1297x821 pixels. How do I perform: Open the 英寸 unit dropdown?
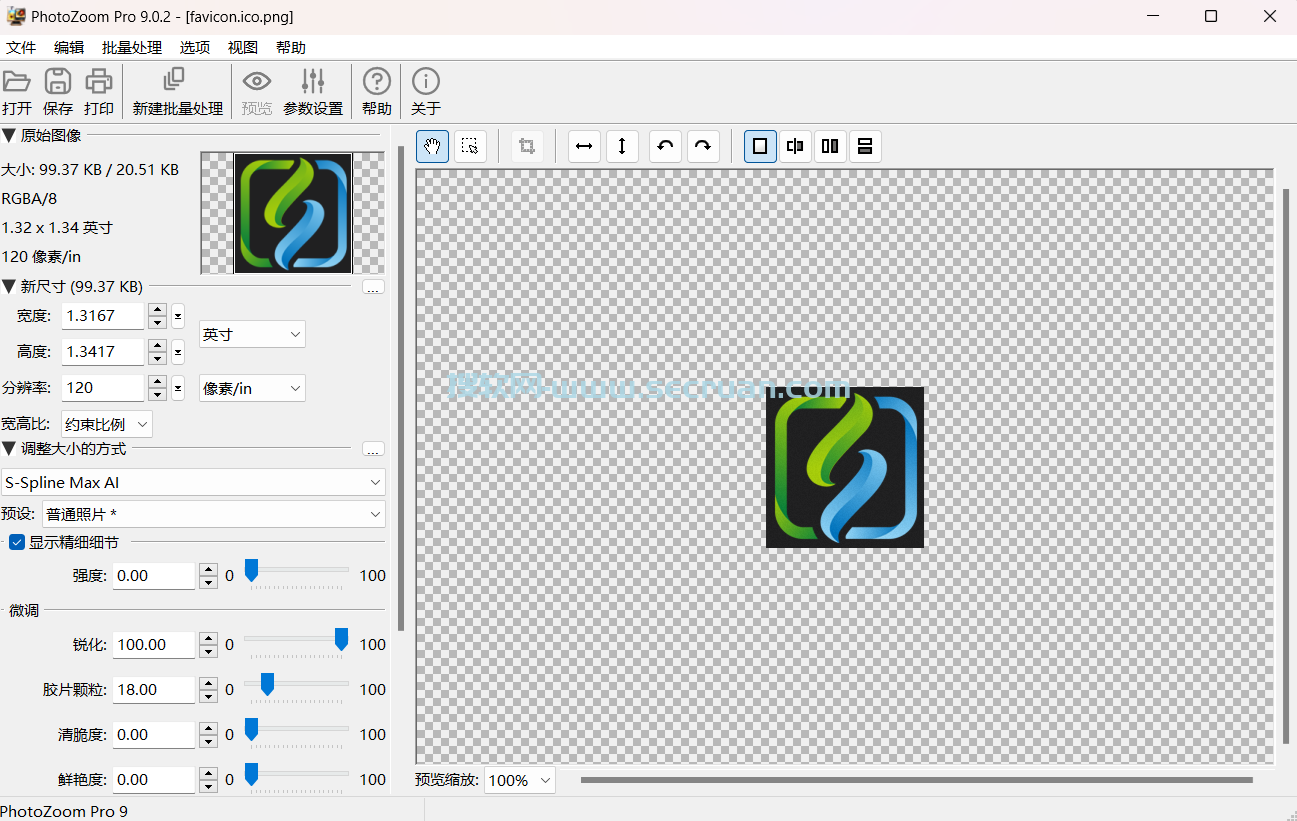pyautogui.click(x=252, y=334)
